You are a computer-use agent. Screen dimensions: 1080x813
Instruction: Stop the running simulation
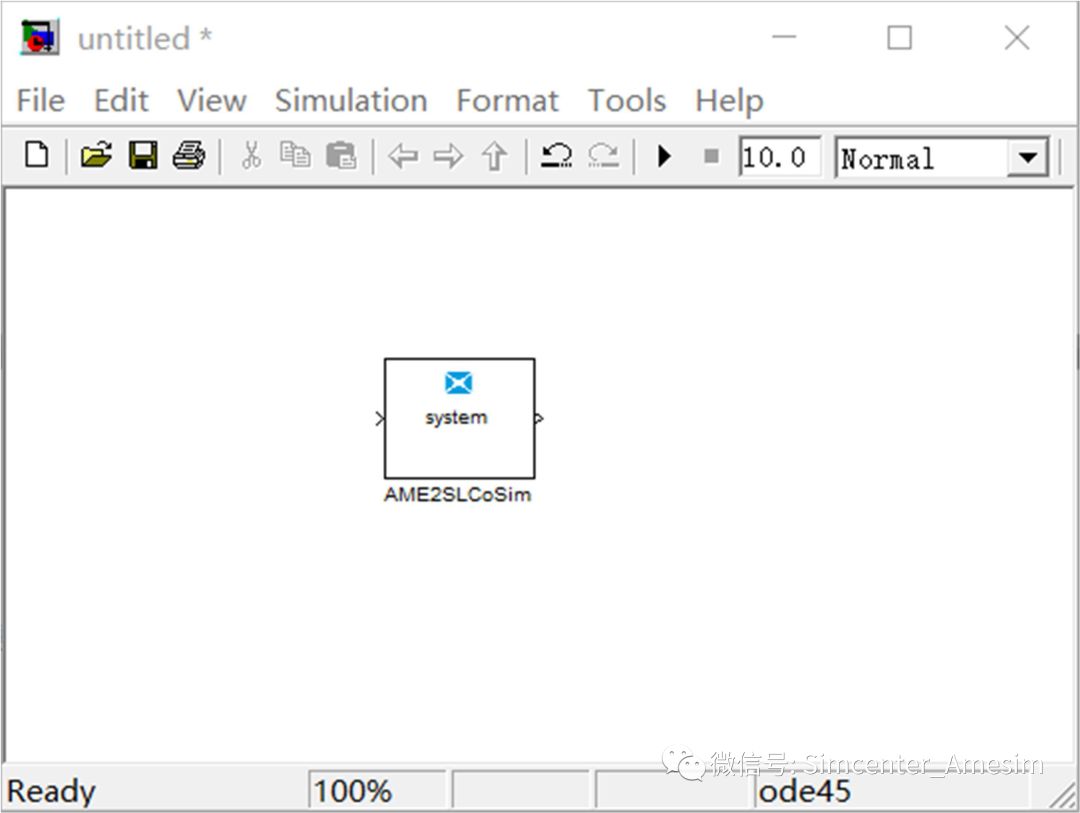point(711,157)
